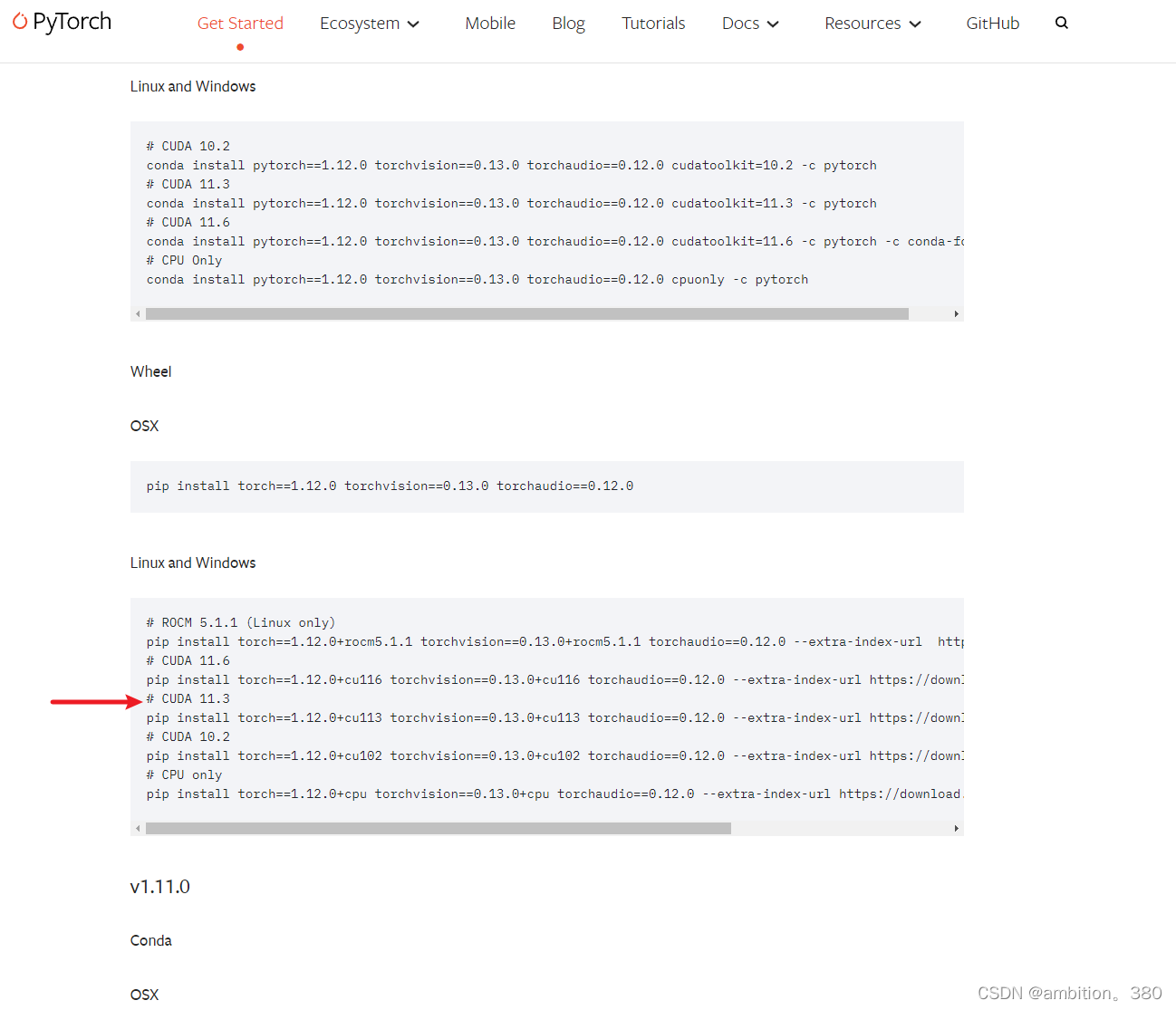Open the Tutorials page
The height and width of the screenshot is (1010, 1176).
[653, 24]
